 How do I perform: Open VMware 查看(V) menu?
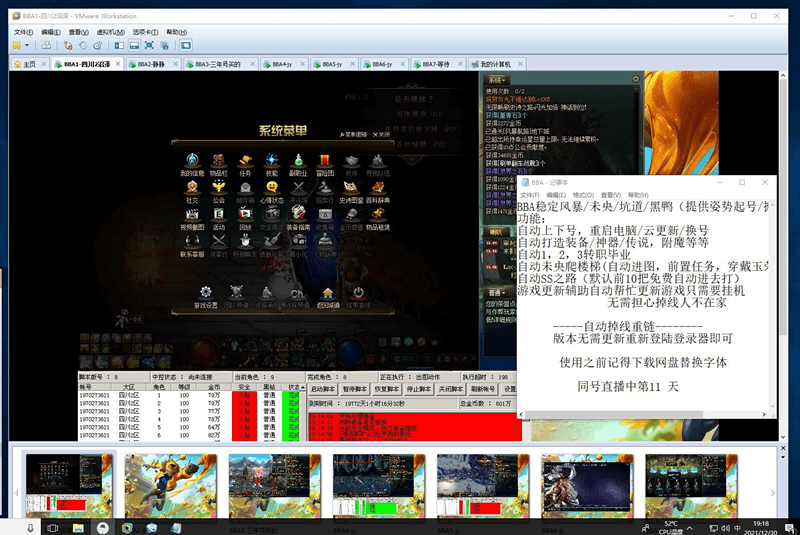[79, 32]
